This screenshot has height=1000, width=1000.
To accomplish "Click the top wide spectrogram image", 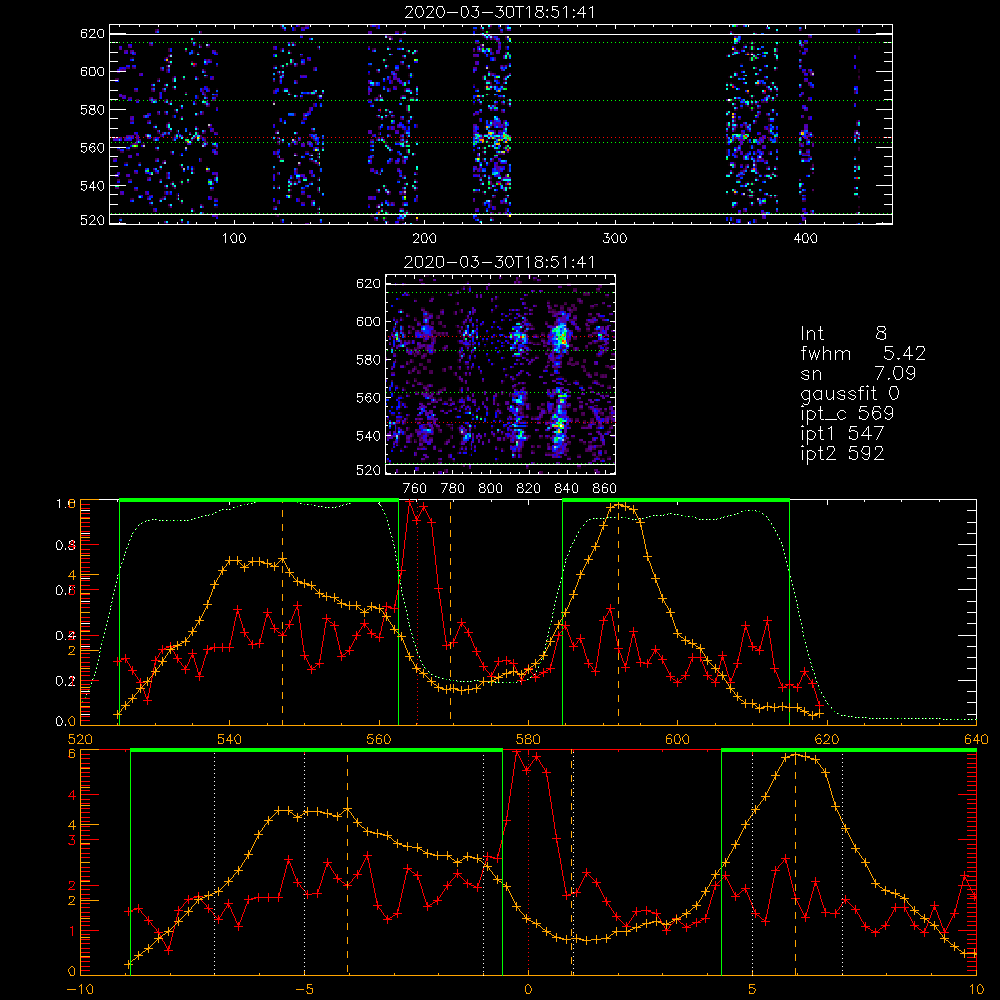I will point(501,124).
